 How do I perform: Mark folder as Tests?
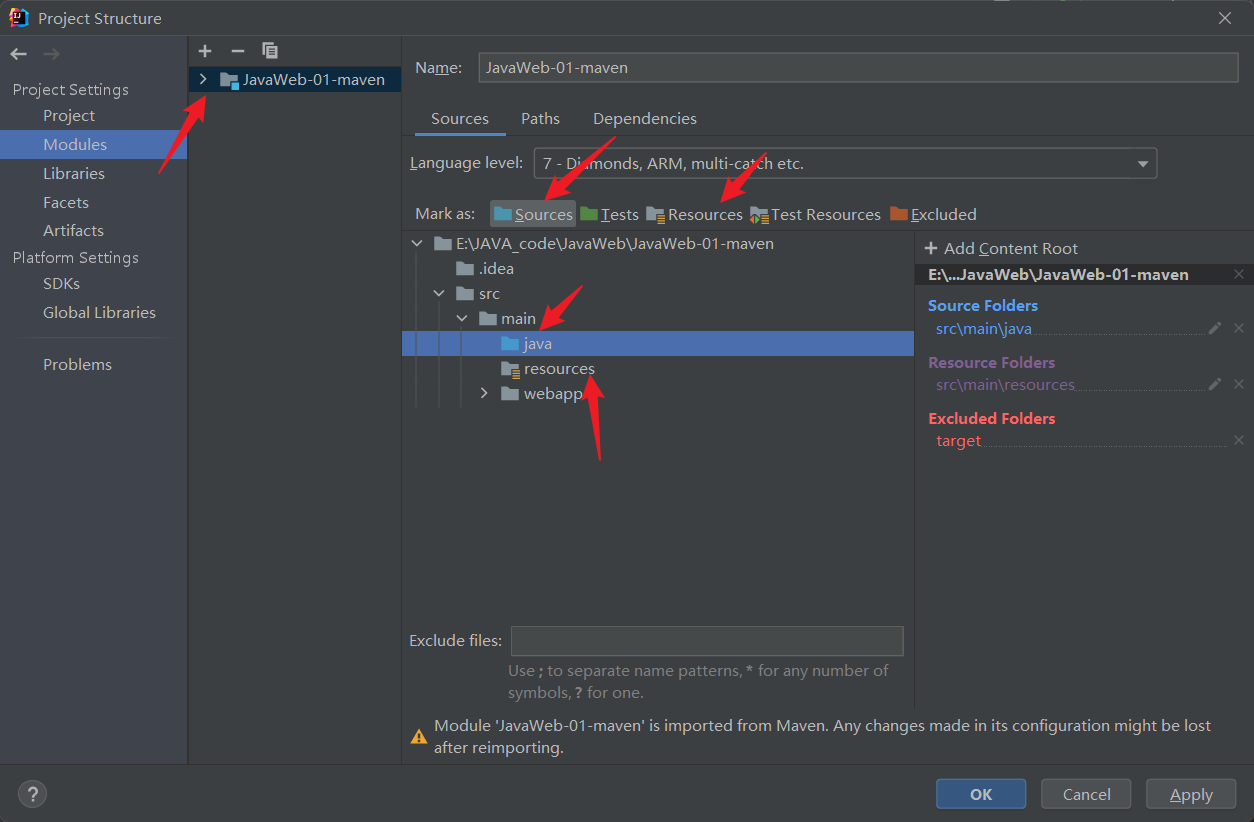point(609,214)
